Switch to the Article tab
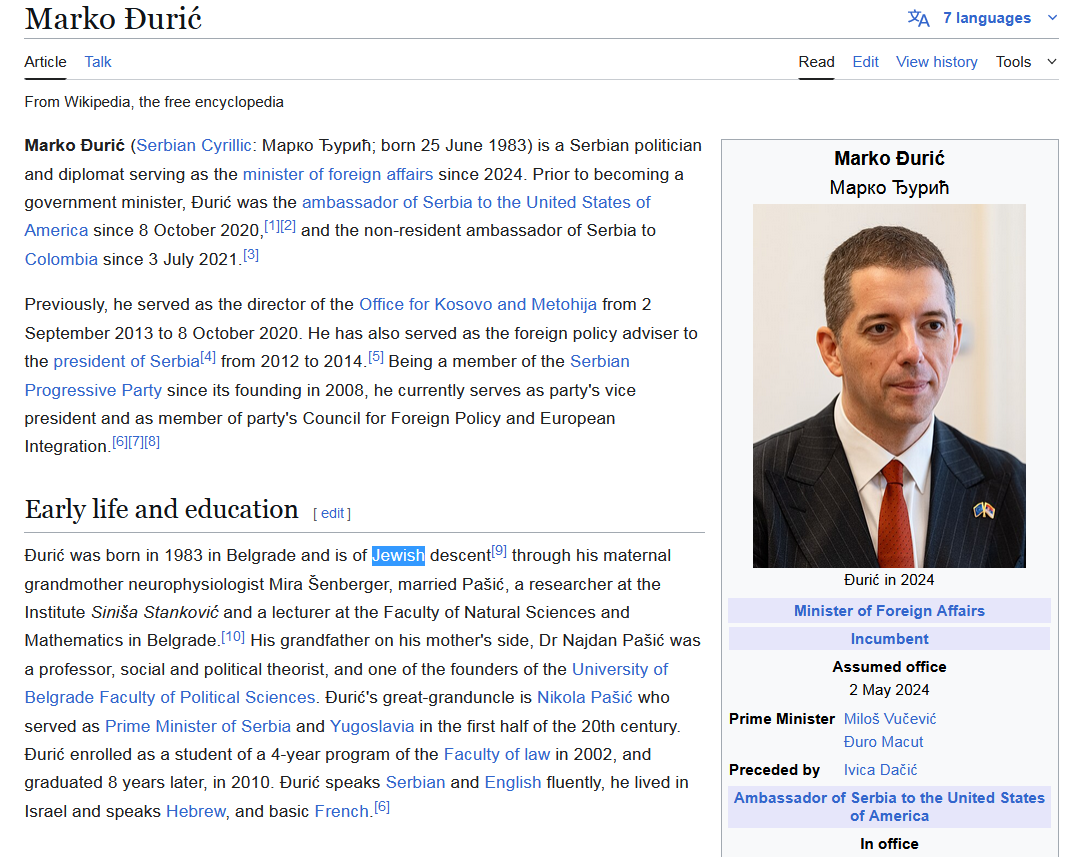The image size is (1084, 857). (46, 62)
